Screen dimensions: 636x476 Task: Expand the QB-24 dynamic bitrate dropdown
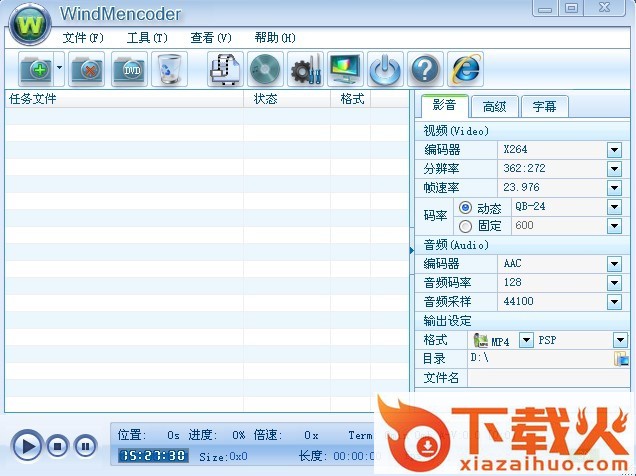tap(614, 207)
